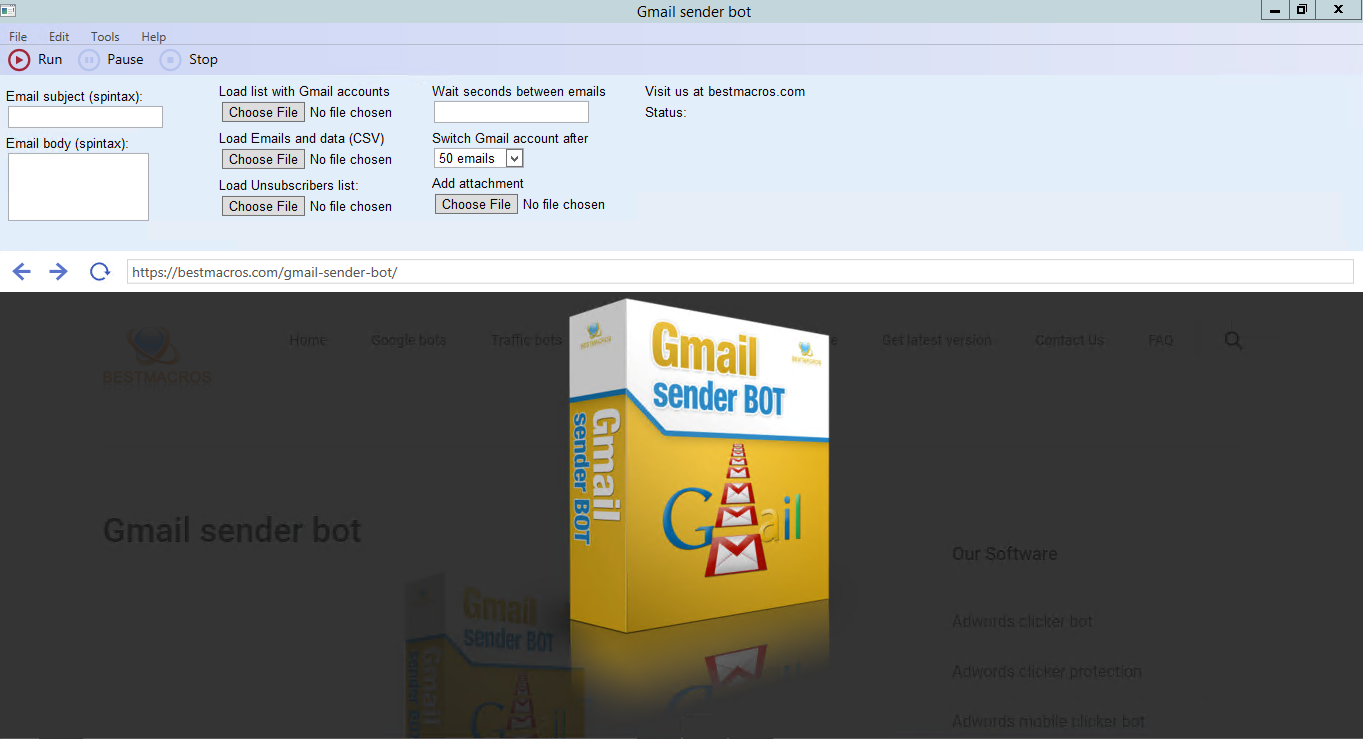Image resolution: width=1363 pixels, height=739 pixels.
Task: Choose file for Unsubscribers list
Action: point(263,206)
